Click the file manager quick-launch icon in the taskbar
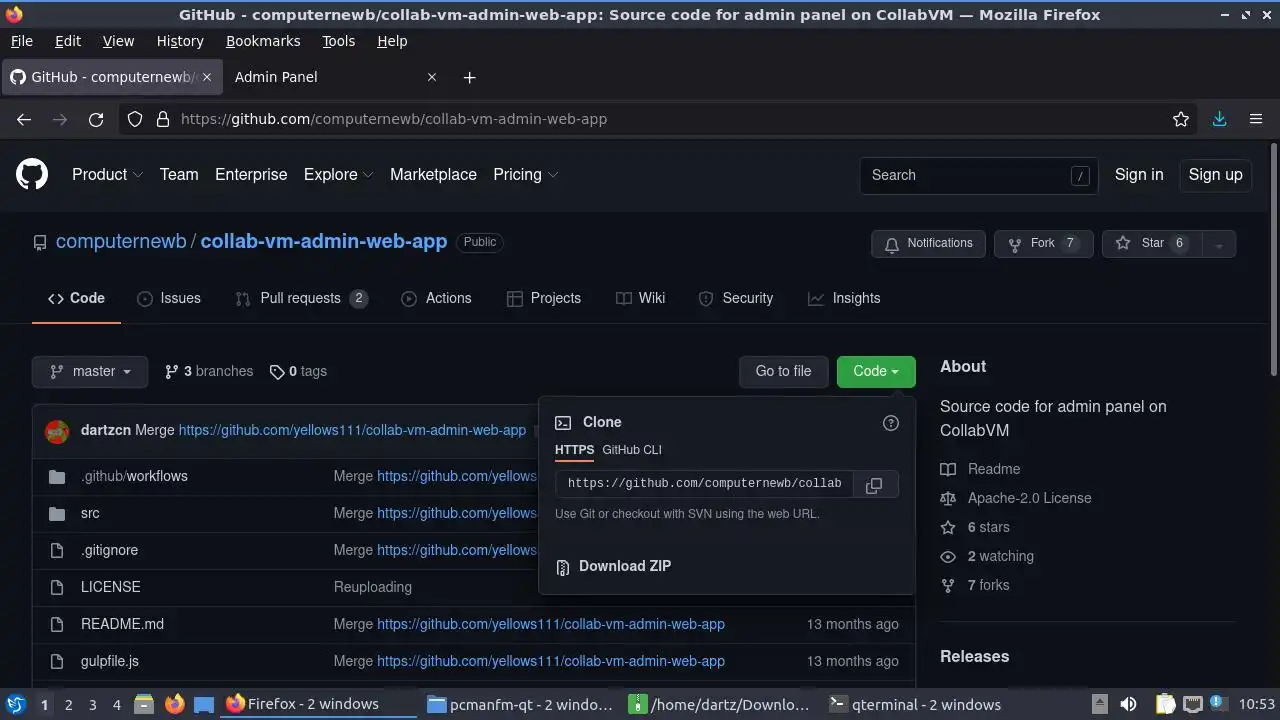 point(143,704)
